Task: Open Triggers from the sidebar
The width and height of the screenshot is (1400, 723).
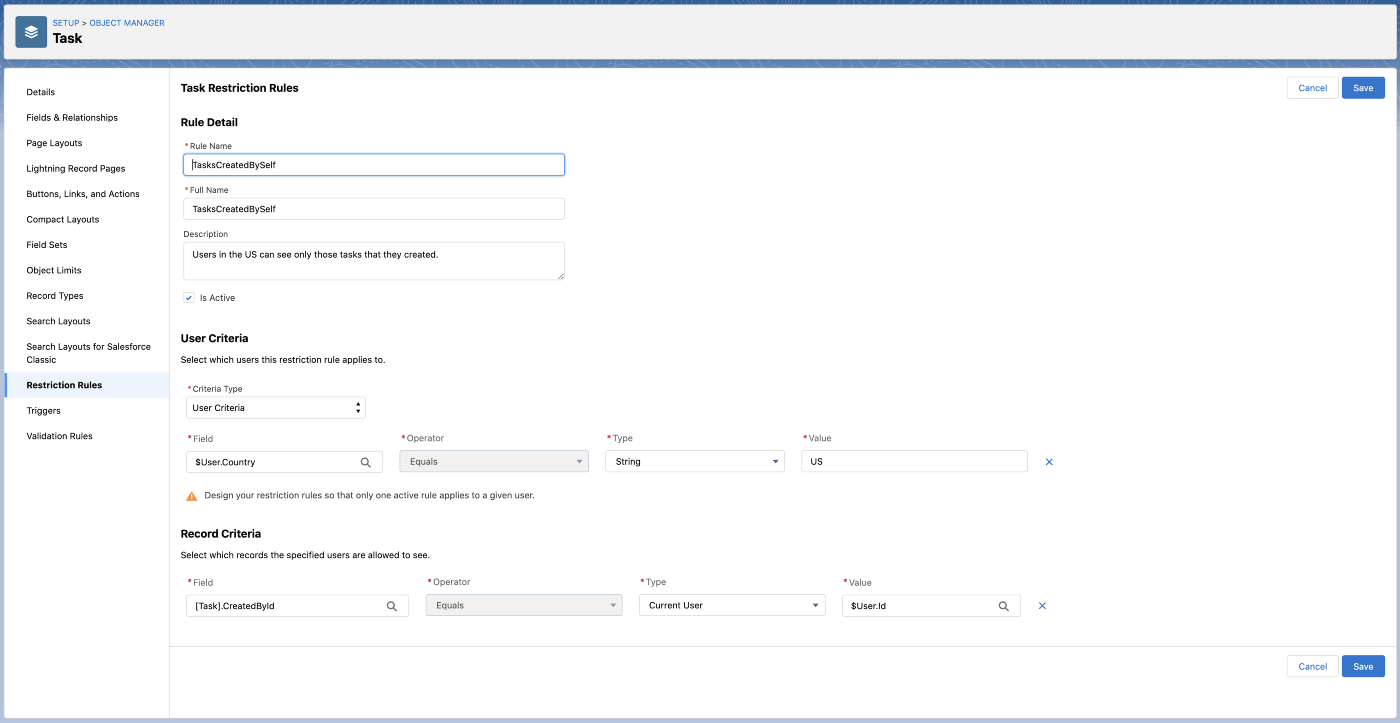Action: (x=43, y=410)
